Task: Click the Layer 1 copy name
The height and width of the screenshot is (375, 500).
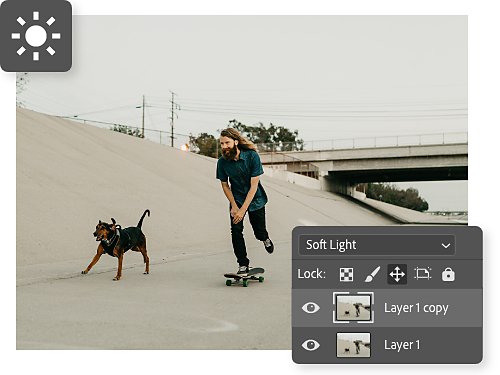Action: pyautogui.click(x=416, y=308)
